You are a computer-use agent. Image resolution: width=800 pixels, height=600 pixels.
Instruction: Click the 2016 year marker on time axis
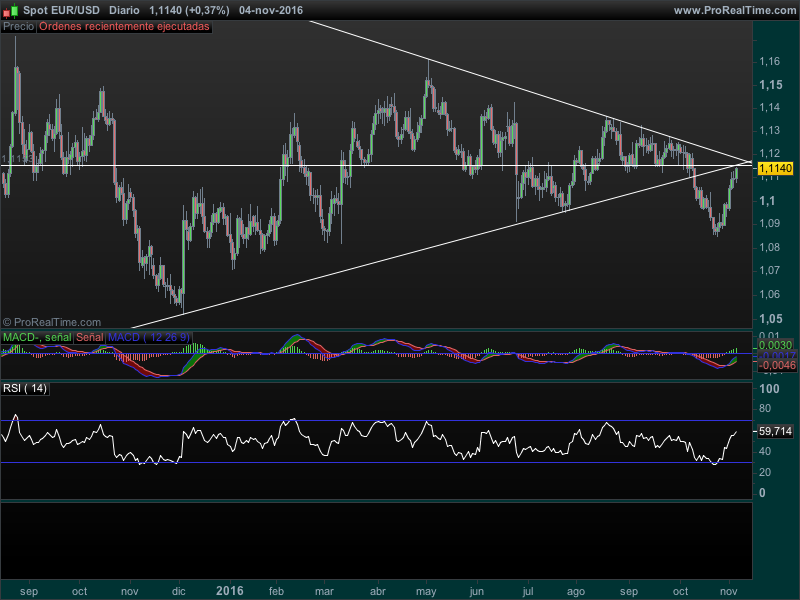click(x=231, y=591)
